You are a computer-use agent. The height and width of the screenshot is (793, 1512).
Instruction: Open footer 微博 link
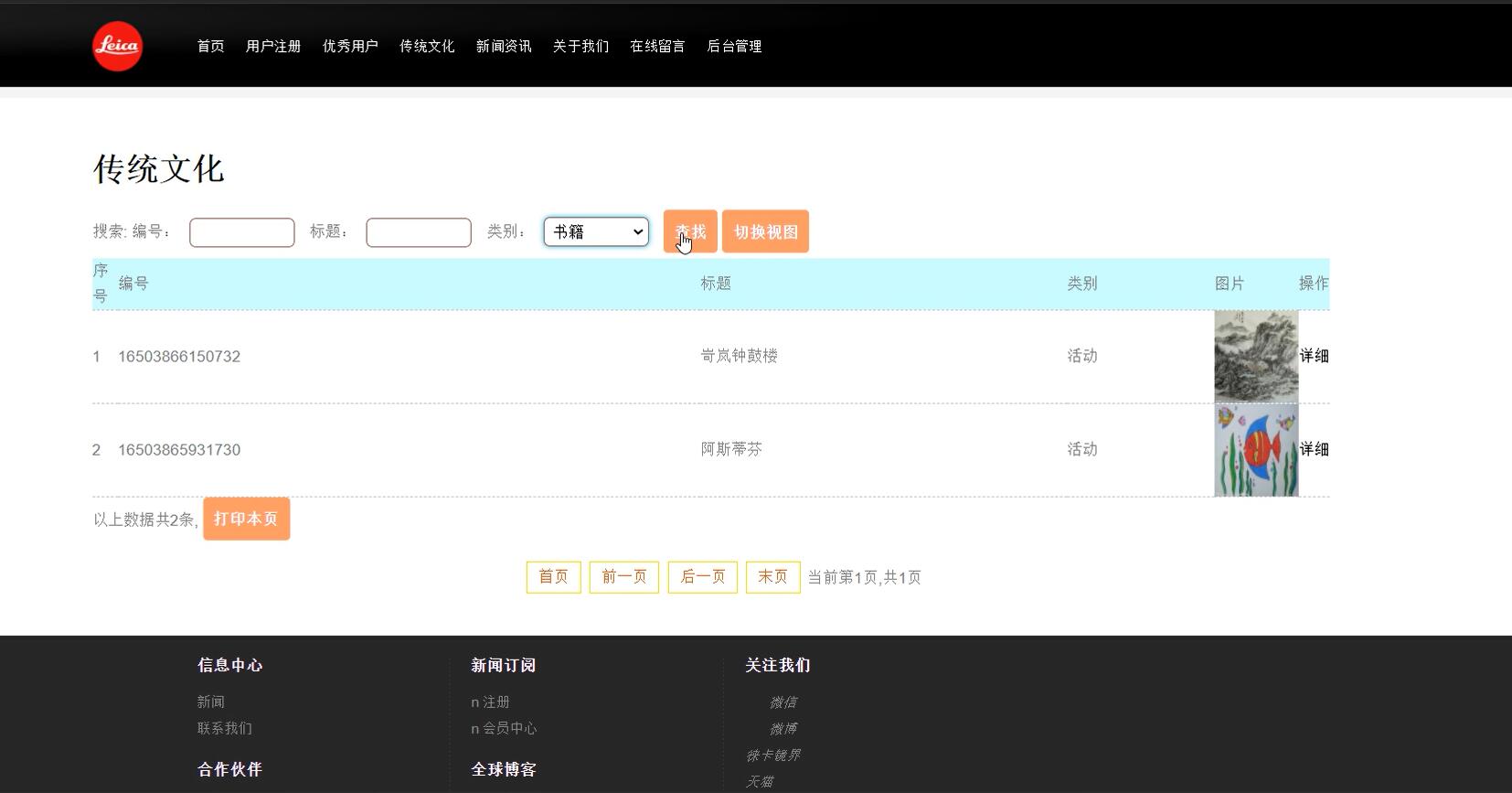(x=783, y=728)
